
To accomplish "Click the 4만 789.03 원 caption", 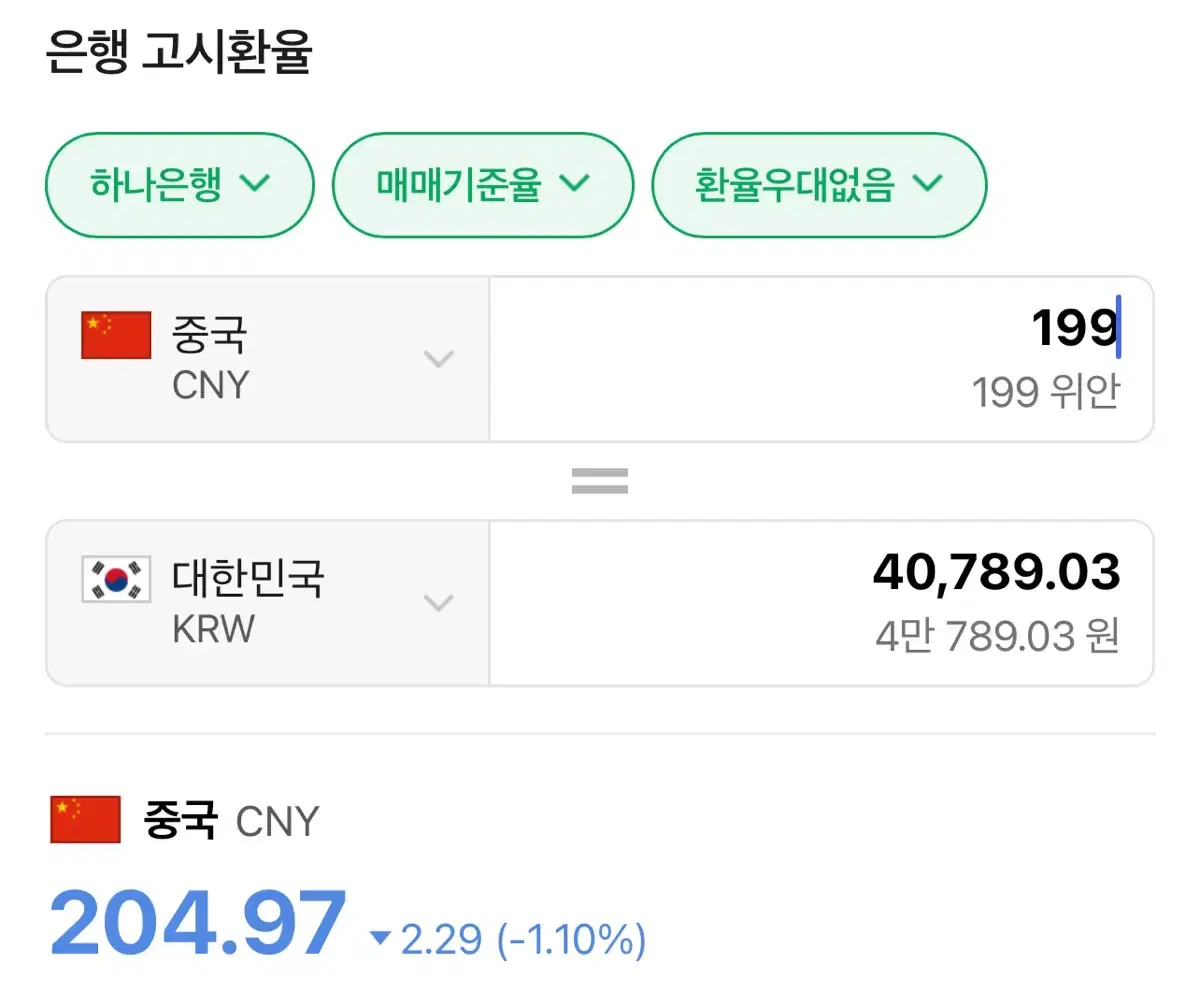I will 996,636.
